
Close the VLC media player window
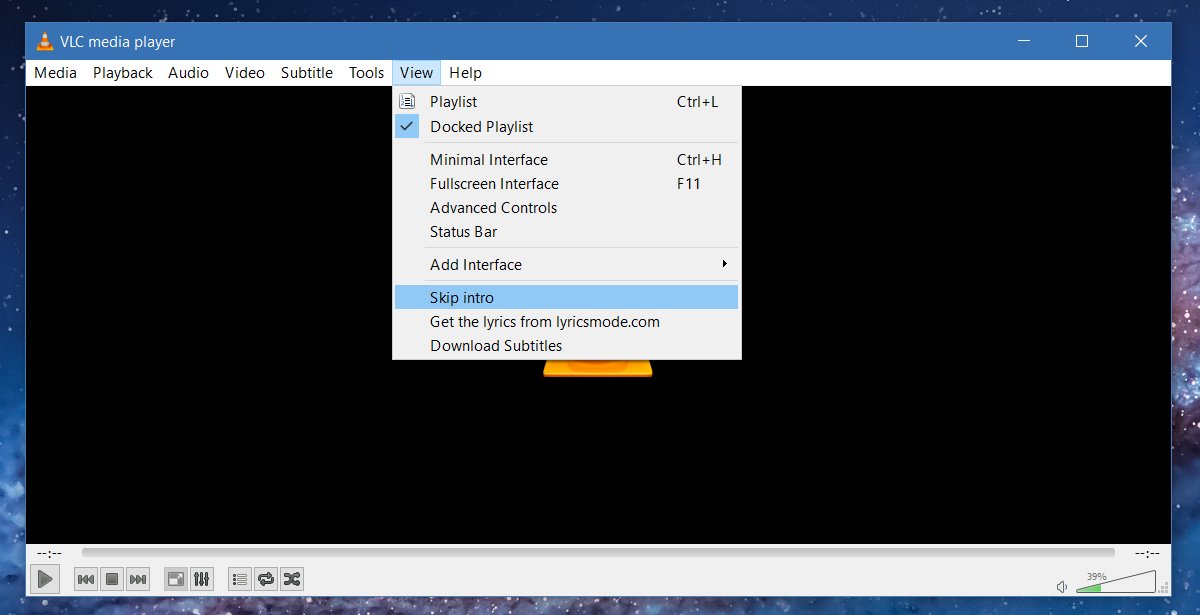1141,42
